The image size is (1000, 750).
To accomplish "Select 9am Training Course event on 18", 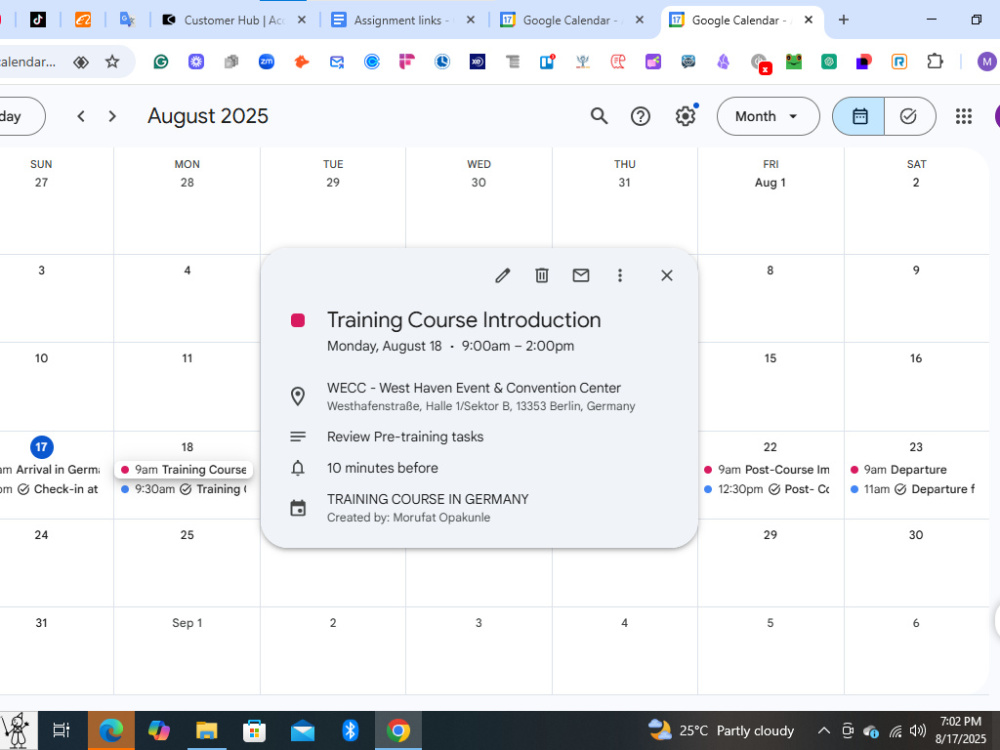I will tap(184, 470).
